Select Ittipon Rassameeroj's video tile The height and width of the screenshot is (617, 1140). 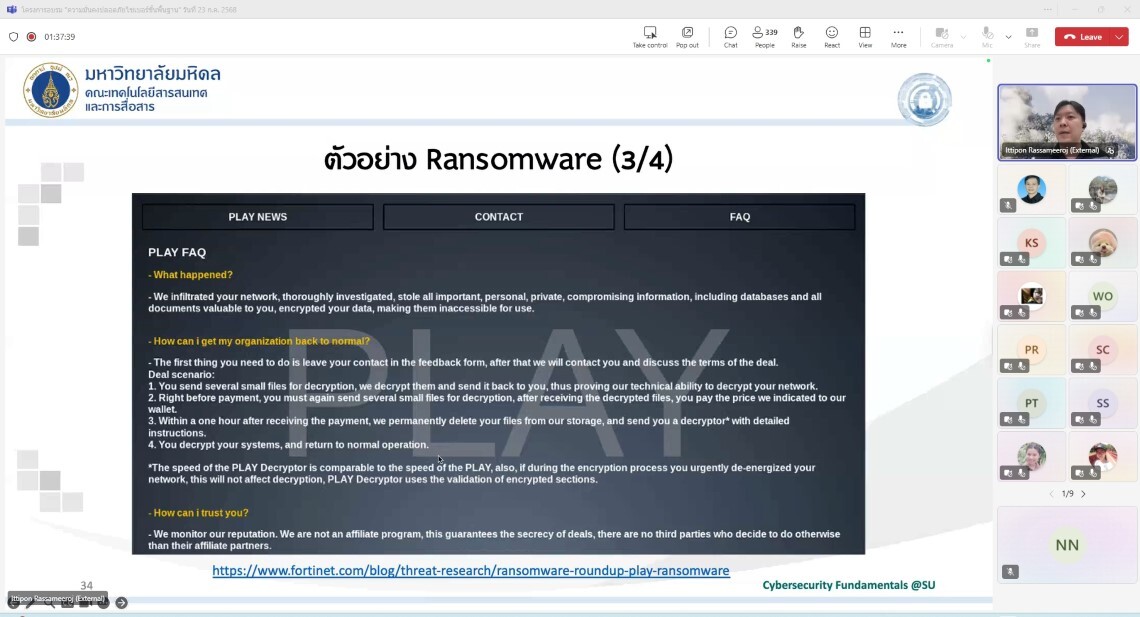click(1067, 121)
